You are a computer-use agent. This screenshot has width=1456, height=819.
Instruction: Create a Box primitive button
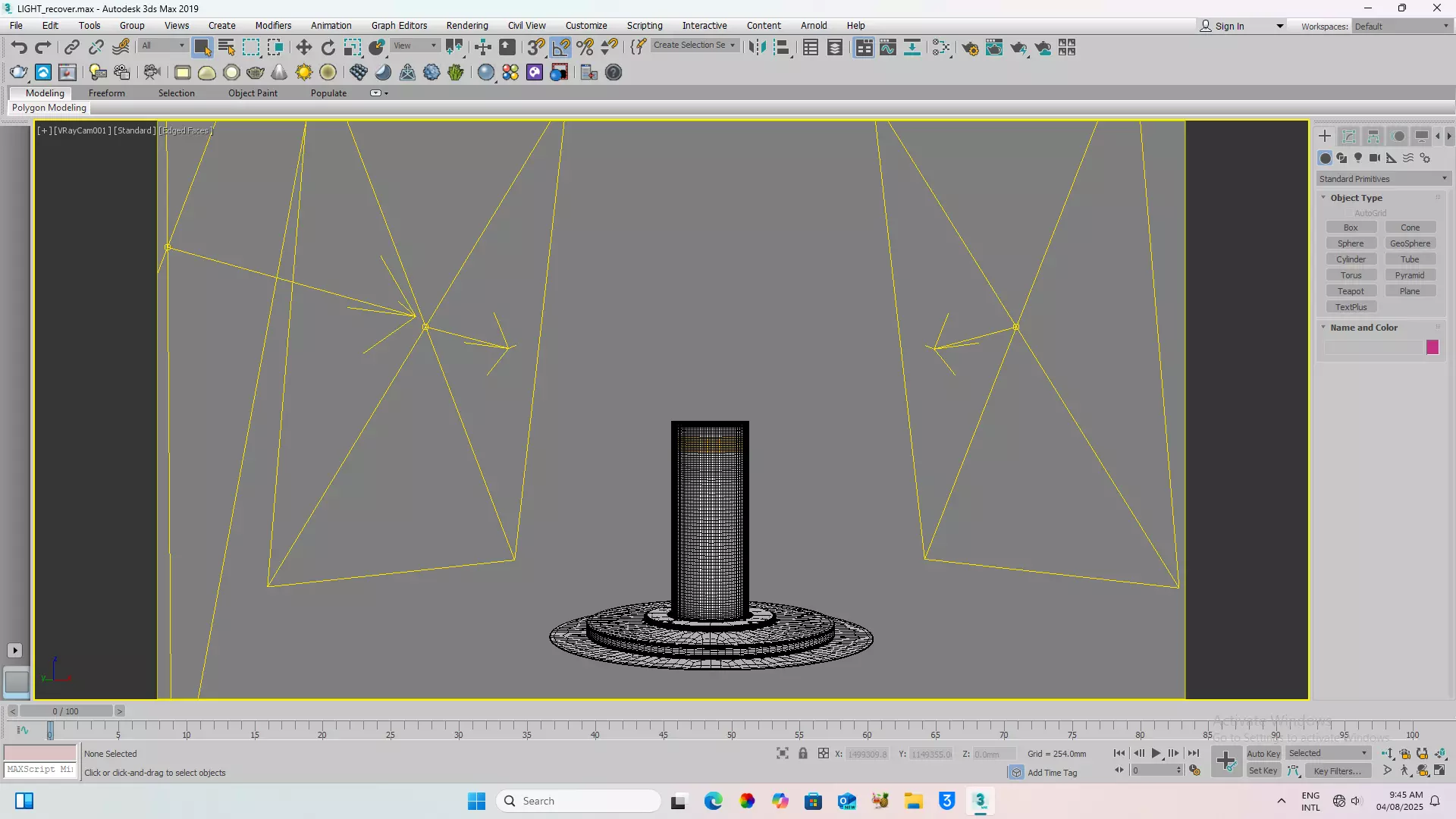[1351, 227]
